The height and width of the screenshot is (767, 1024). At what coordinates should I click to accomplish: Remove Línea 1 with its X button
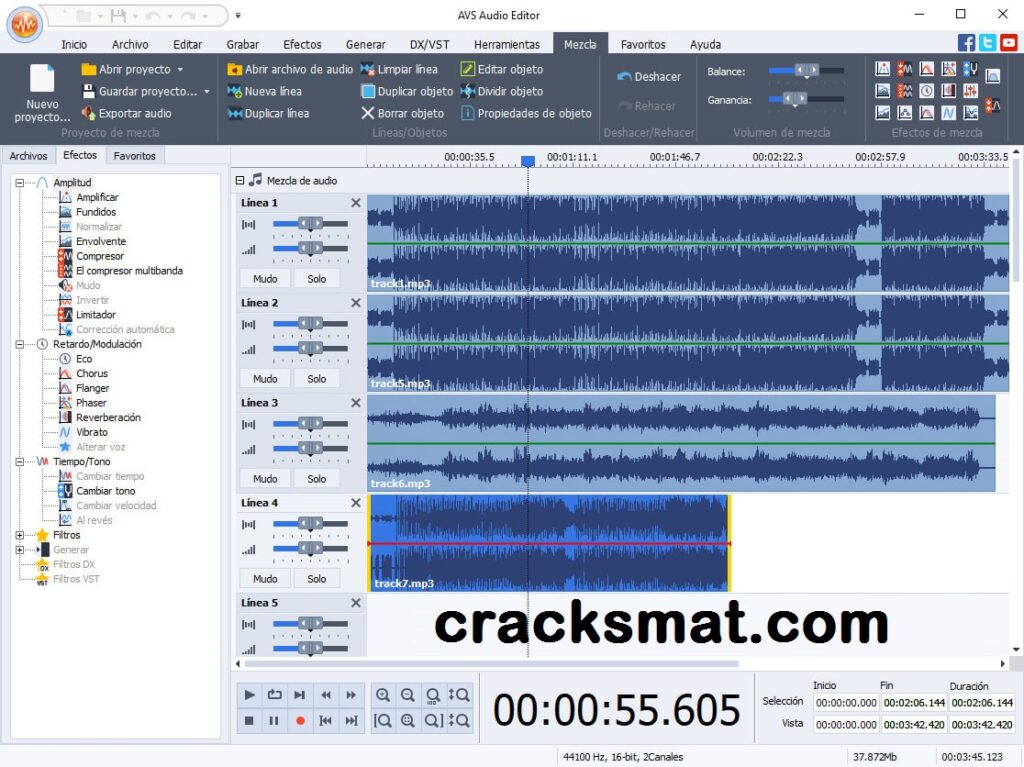click(356, 203)
